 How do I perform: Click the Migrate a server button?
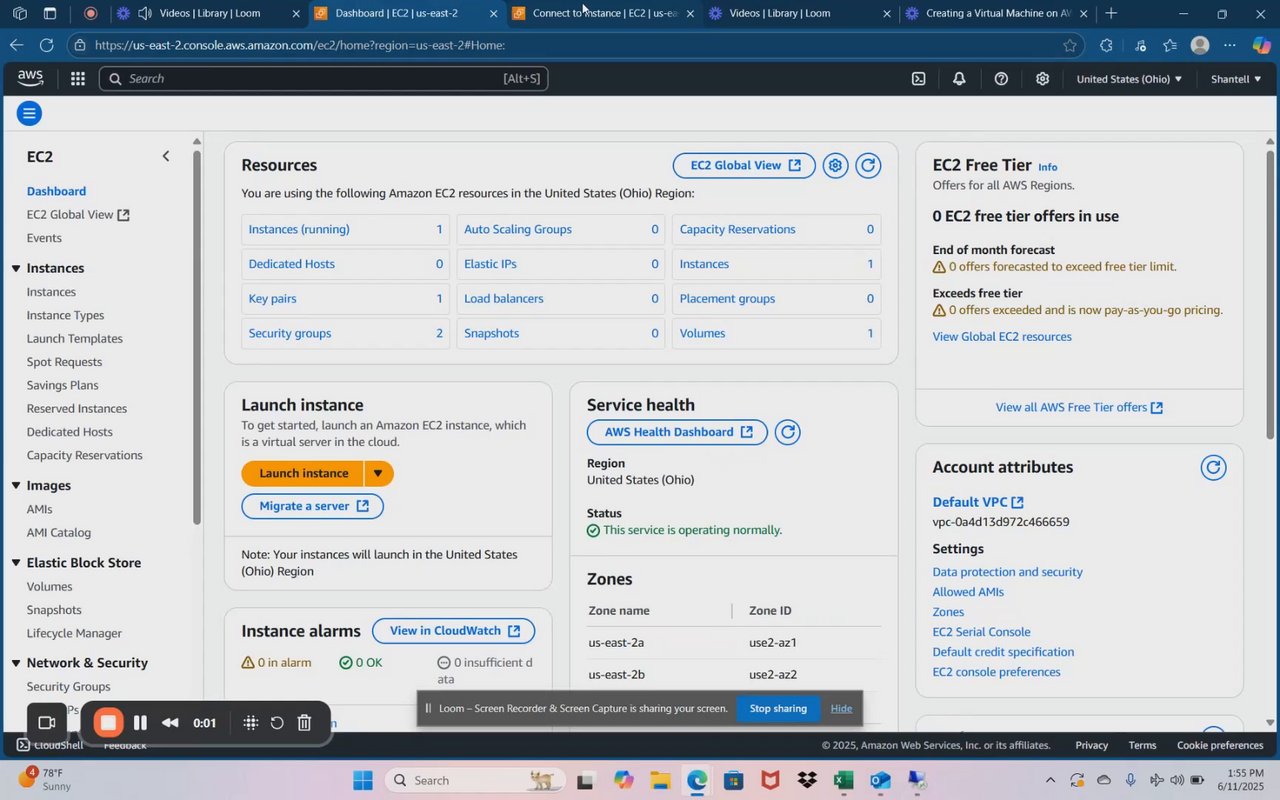click(x=313, y=506)
